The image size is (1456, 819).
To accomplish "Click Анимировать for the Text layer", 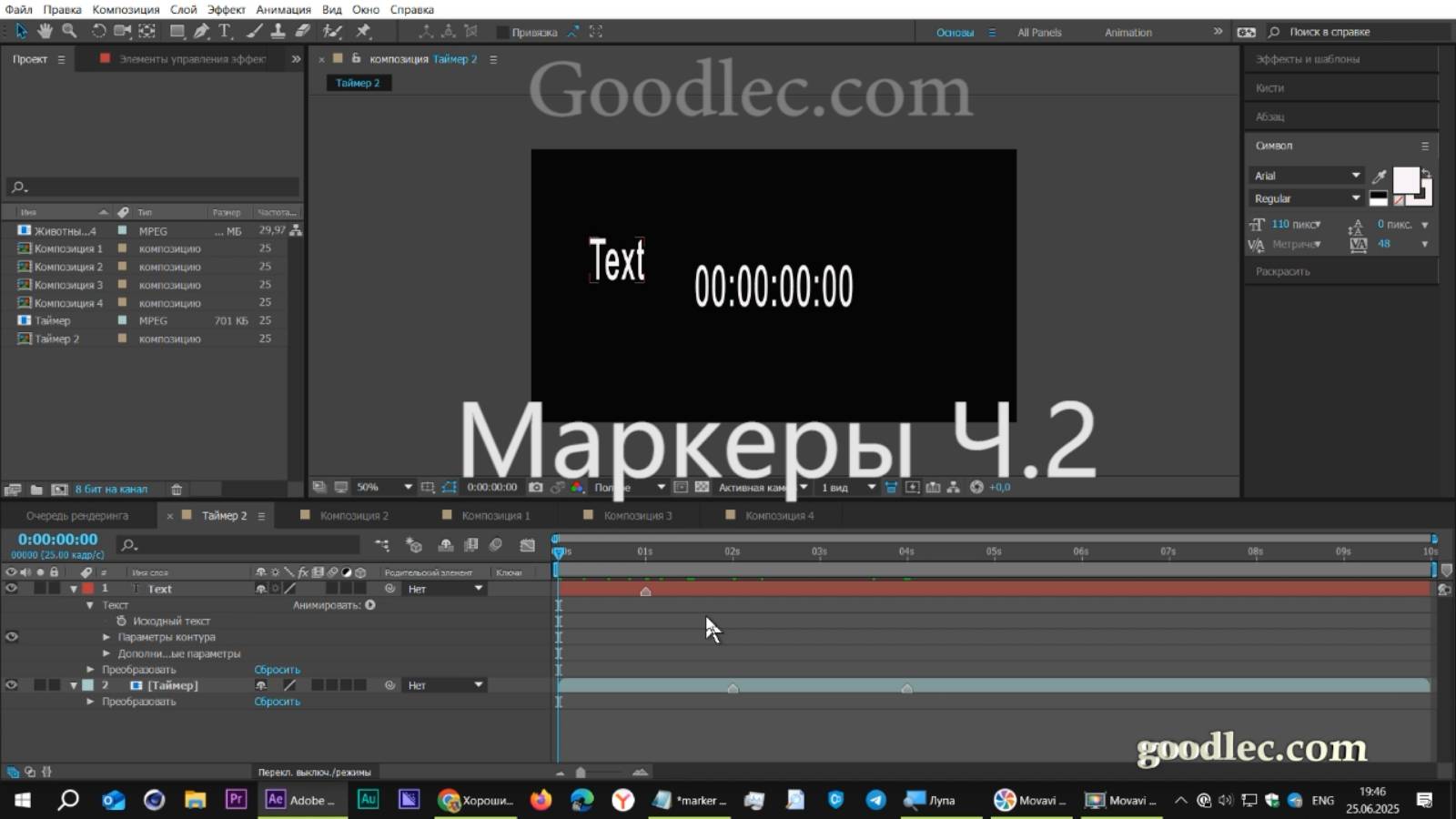I will click(369, 604).
